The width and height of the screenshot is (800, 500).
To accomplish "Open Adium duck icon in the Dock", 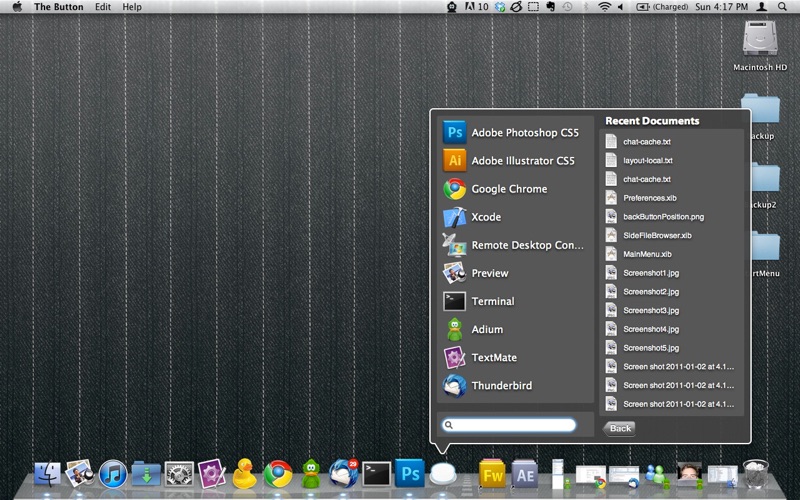I will (311, 473).
